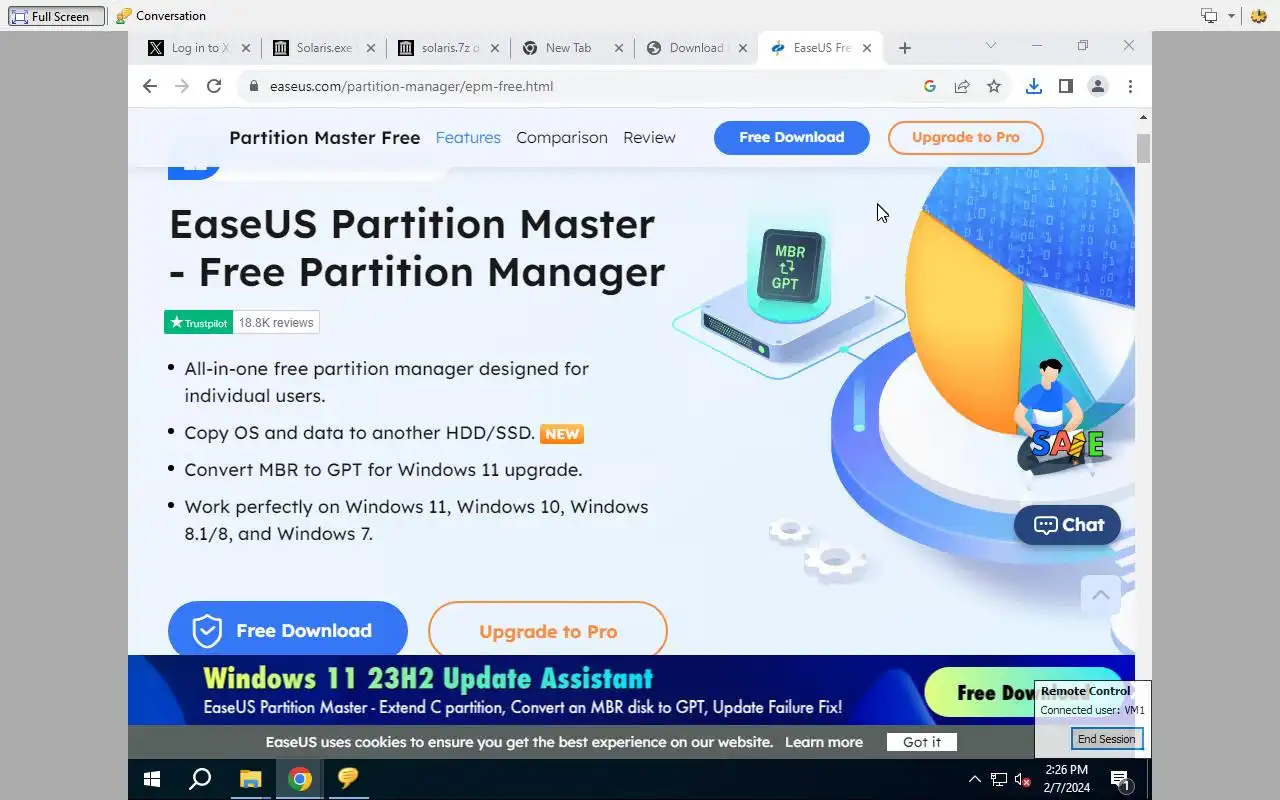Open the notification center icon
1280x800 pixels.
pyautogui.click(x=1120, y=780)
